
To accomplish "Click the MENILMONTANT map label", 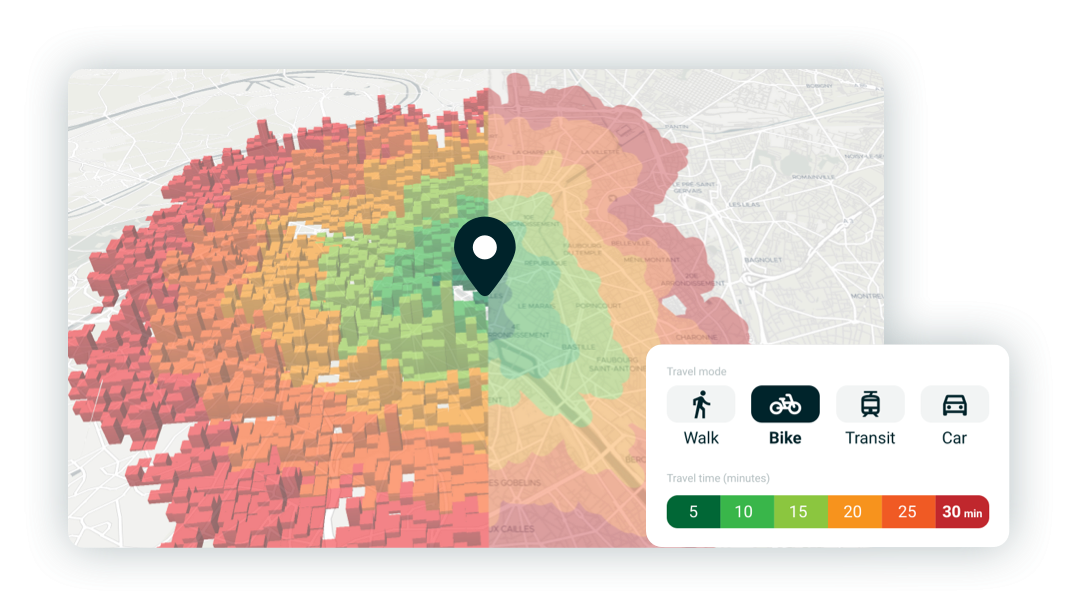I will point(651,260).
